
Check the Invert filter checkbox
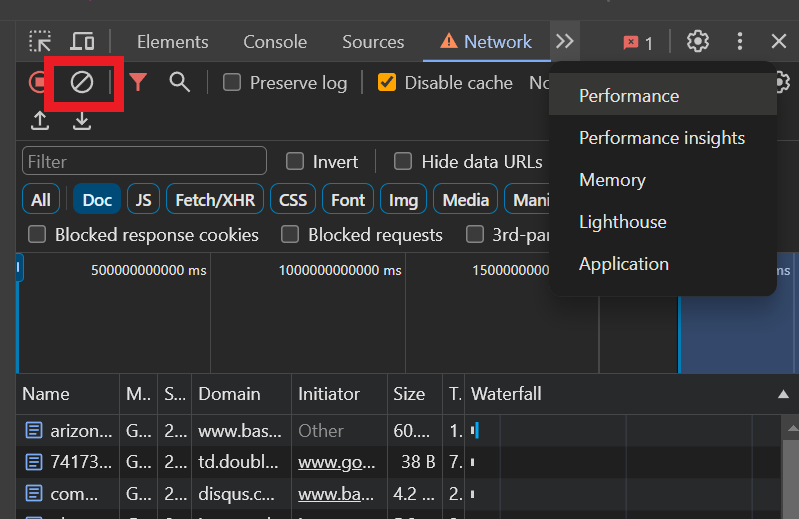295,161
